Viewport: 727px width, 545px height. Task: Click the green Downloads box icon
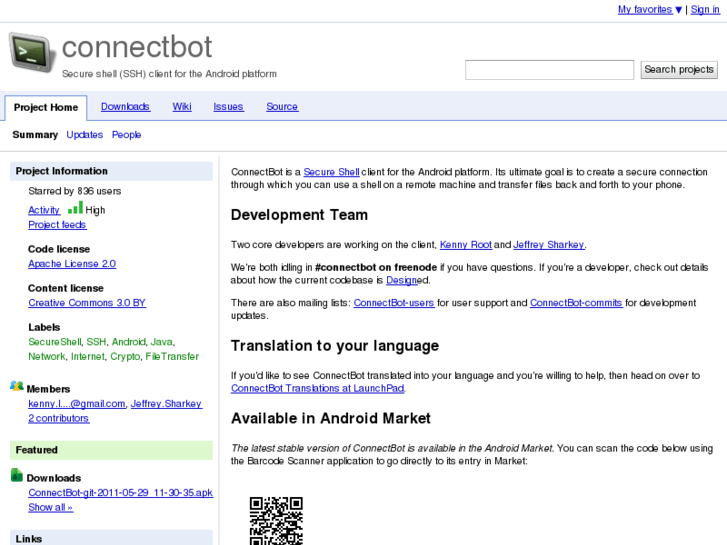click(x=17, y=476)
